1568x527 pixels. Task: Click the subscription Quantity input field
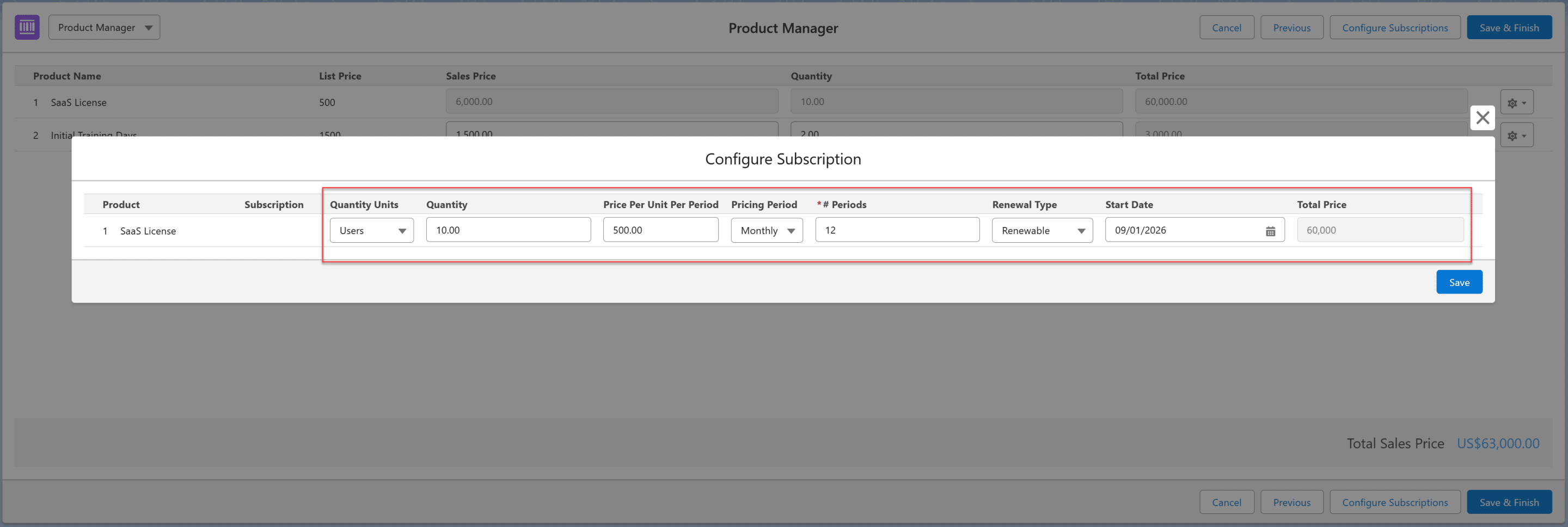click(x=507, y=230)
